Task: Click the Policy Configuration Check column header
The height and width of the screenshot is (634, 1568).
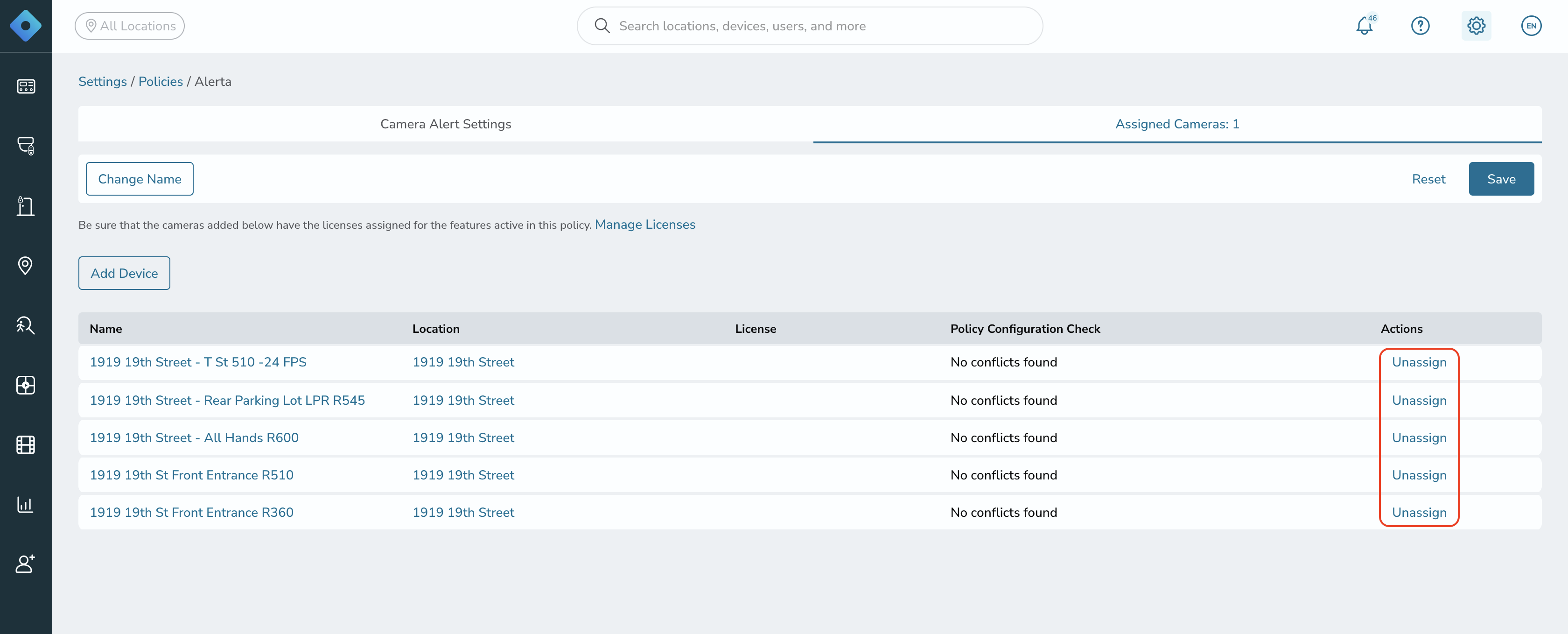Action: pyautogui.click(x=1025, y=329)
